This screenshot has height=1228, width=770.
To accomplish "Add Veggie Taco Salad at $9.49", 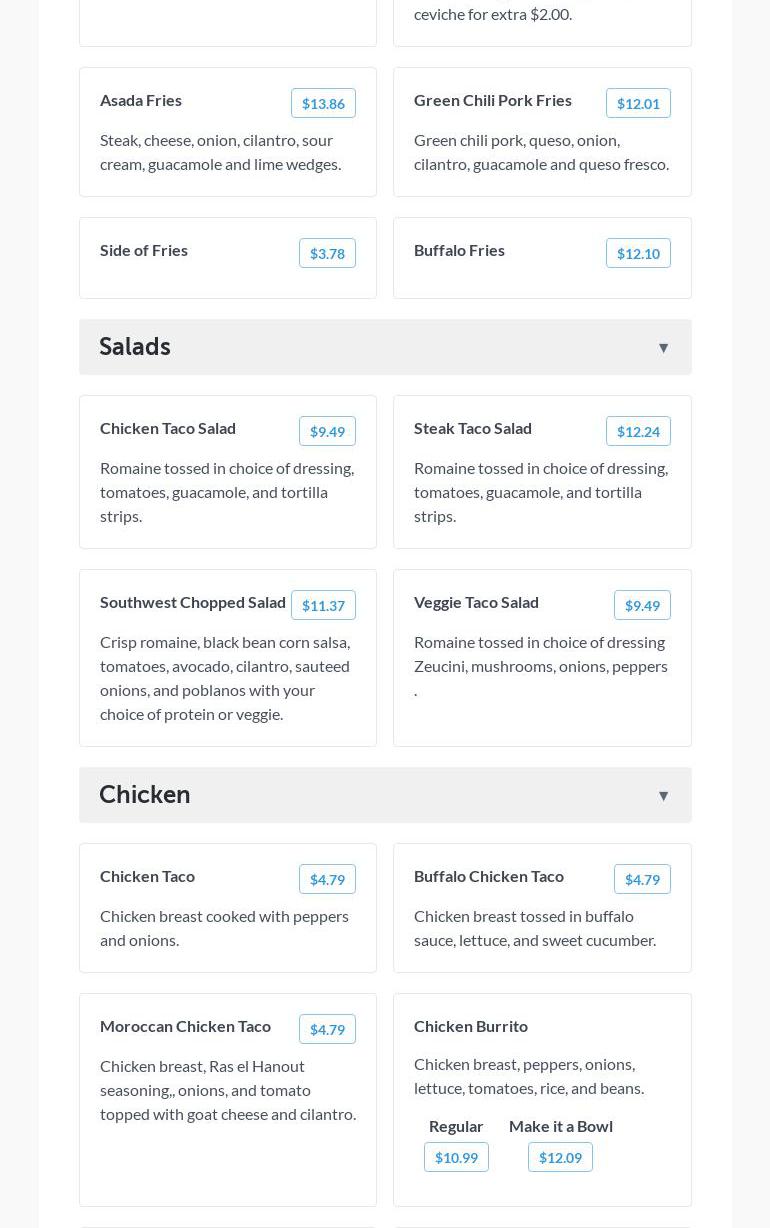I will [641, 605].
